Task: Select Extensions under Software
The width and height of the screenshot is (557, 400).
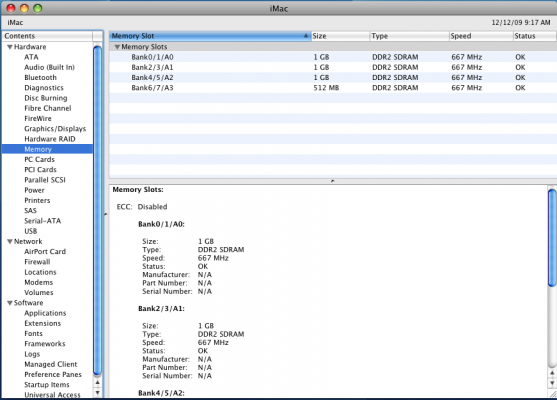Action: point(43,323)
